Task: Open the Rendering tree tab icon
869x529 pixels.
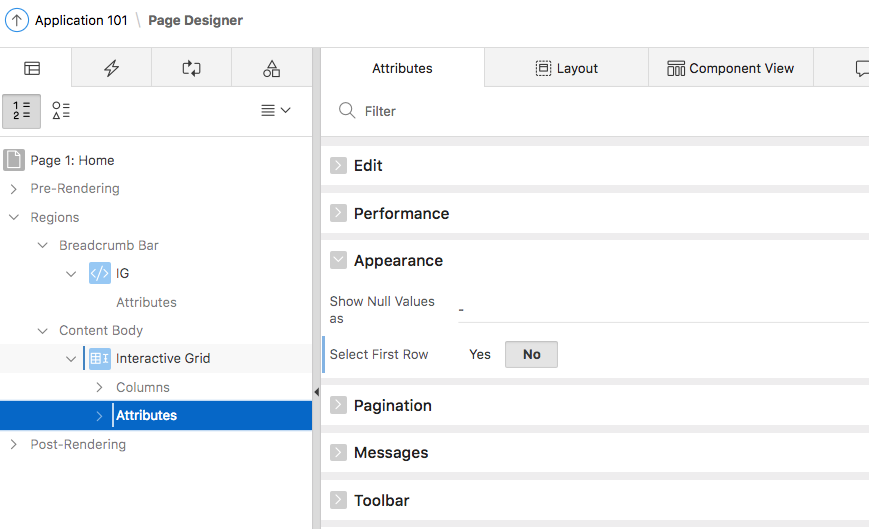Action: (32, 68)
